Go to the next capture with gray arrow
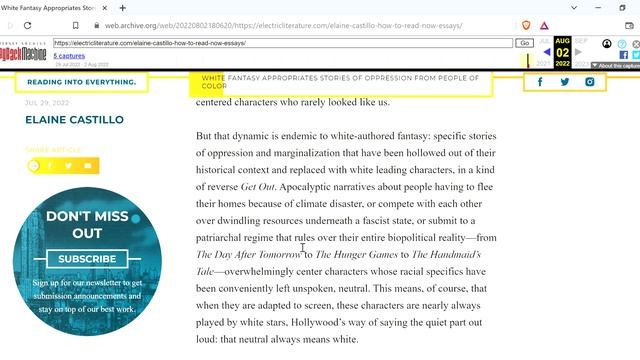Screen dimensions: 640x360 (578, 52)
